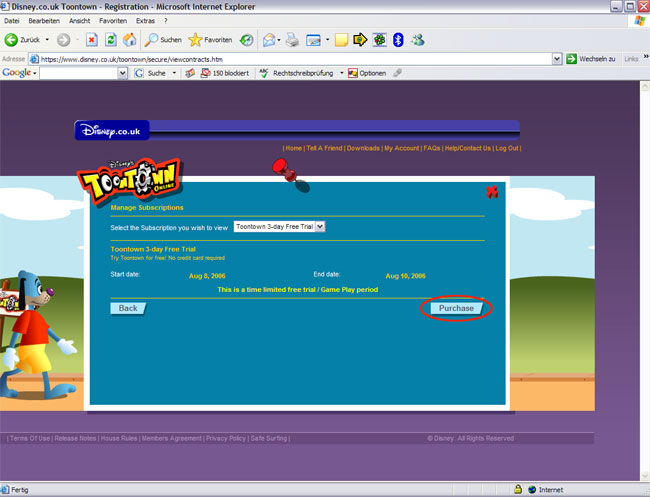Click the Purchase button

click(456, 308)
